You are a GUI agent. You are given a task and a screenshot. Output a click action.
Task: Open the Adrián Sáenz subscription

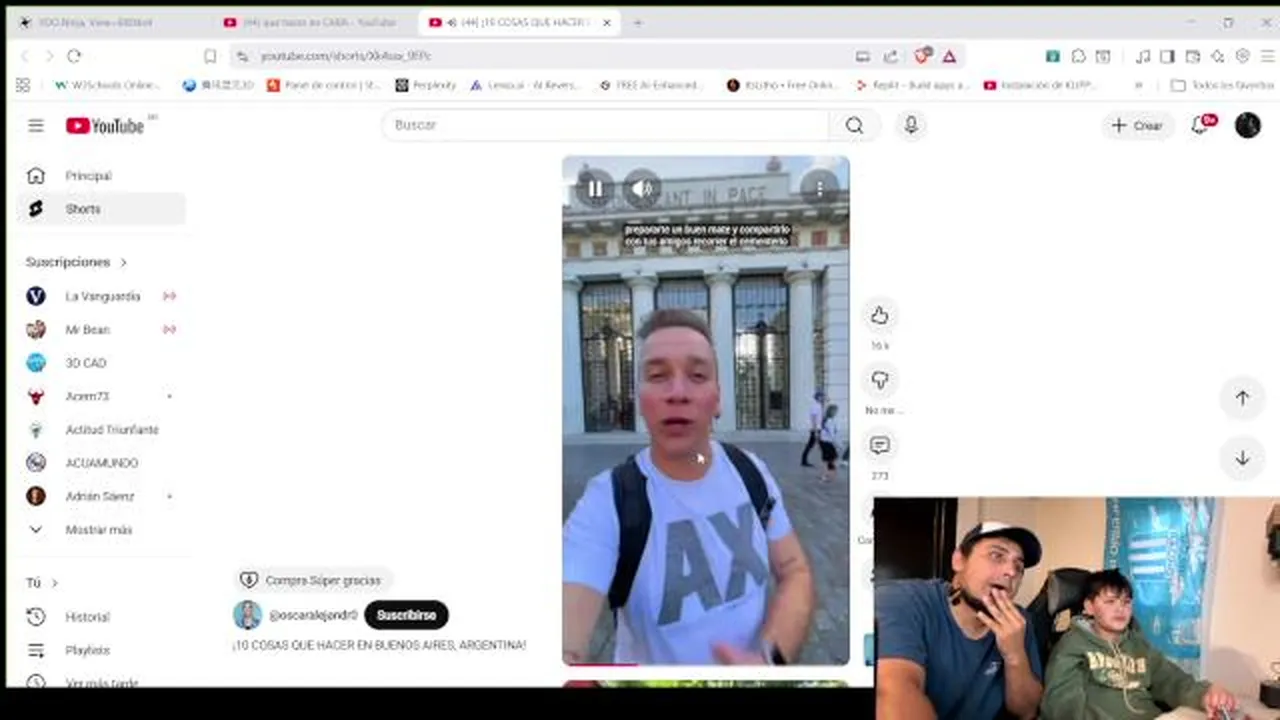tap(100, 496)
